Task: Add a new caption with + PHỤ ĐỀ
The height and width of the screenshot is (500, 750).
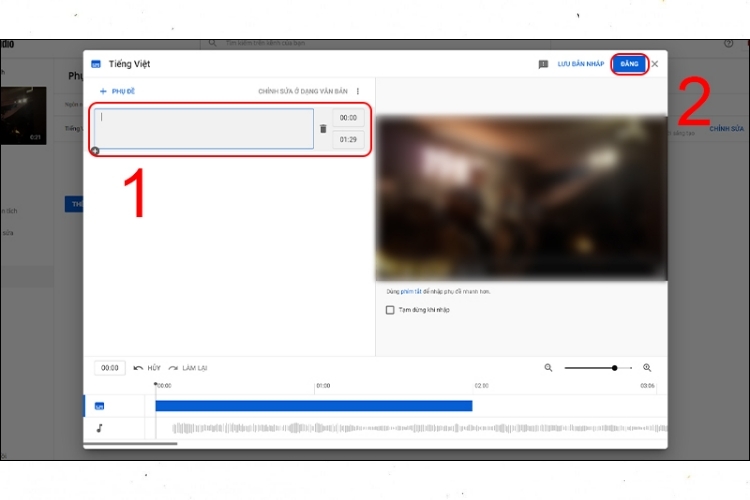Action: 117,91
